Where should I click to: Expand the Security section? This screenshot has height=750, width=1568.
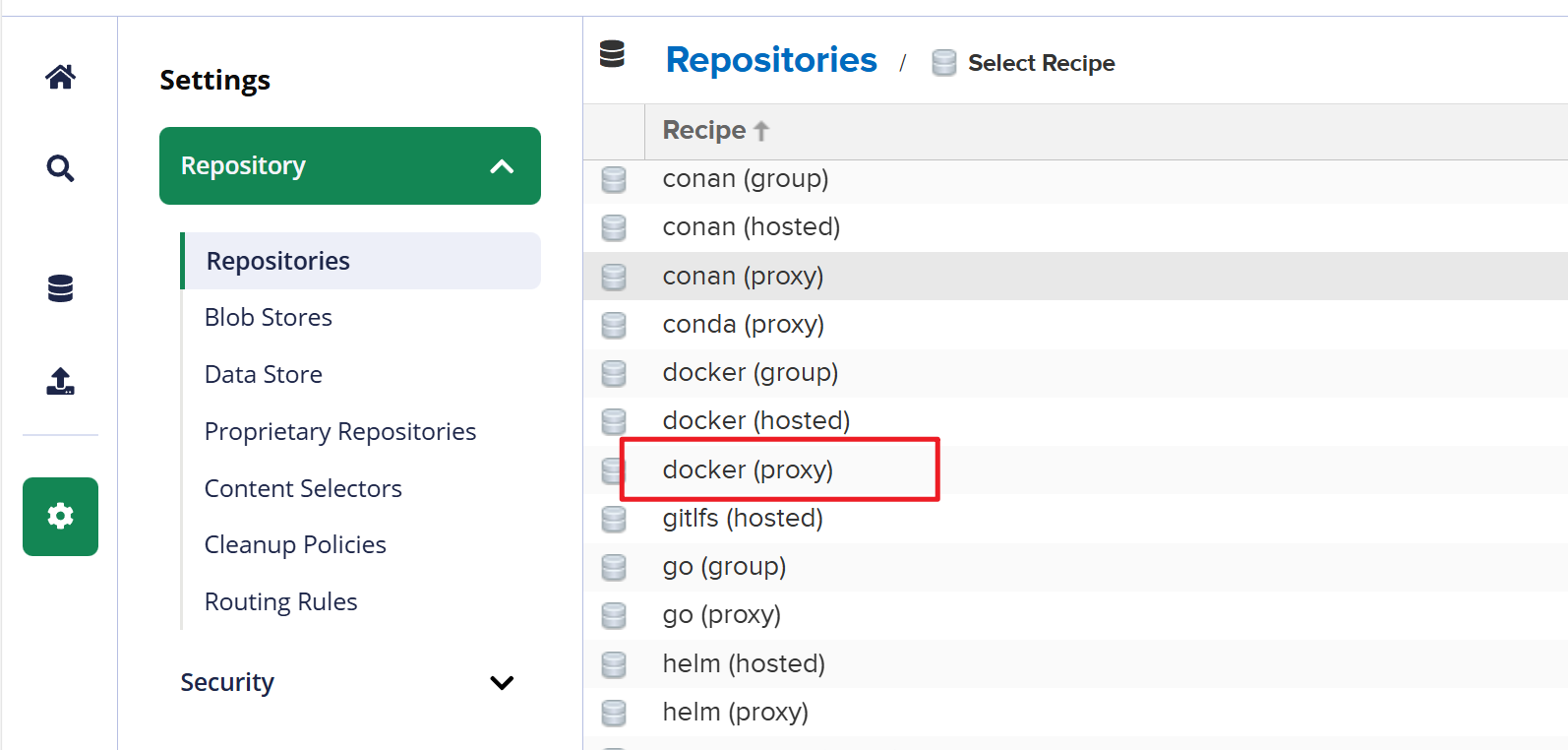(x=502, y=683)
